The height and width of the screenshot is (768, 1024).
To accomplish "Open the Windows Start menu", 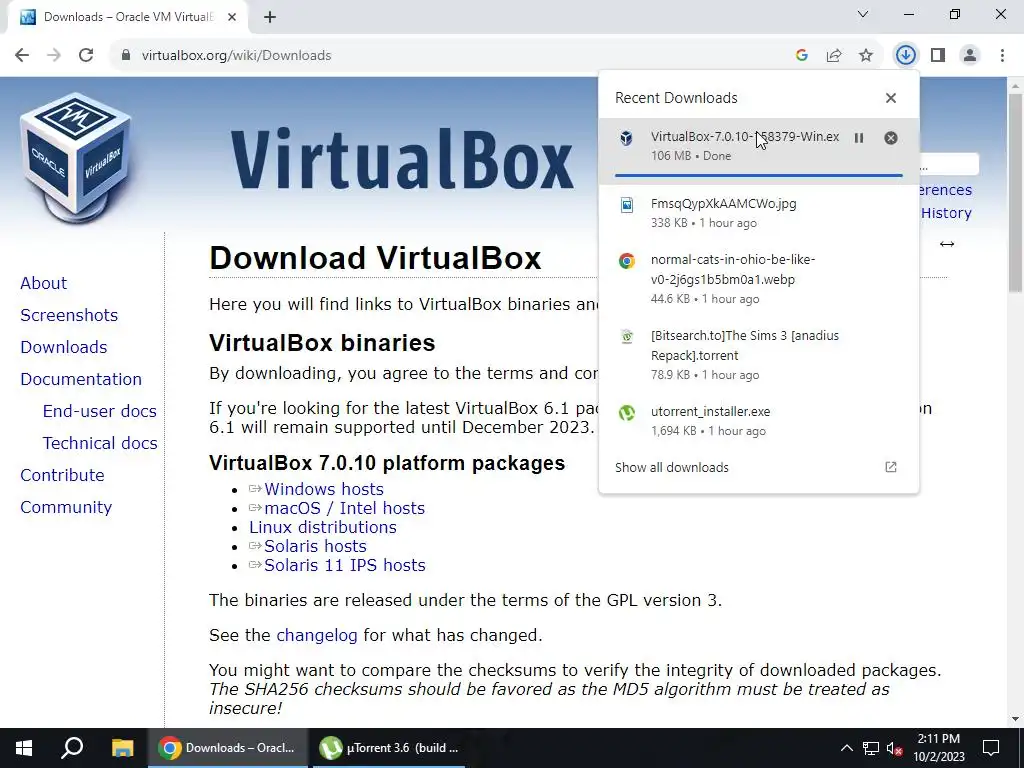I will (x=24, y=748).
